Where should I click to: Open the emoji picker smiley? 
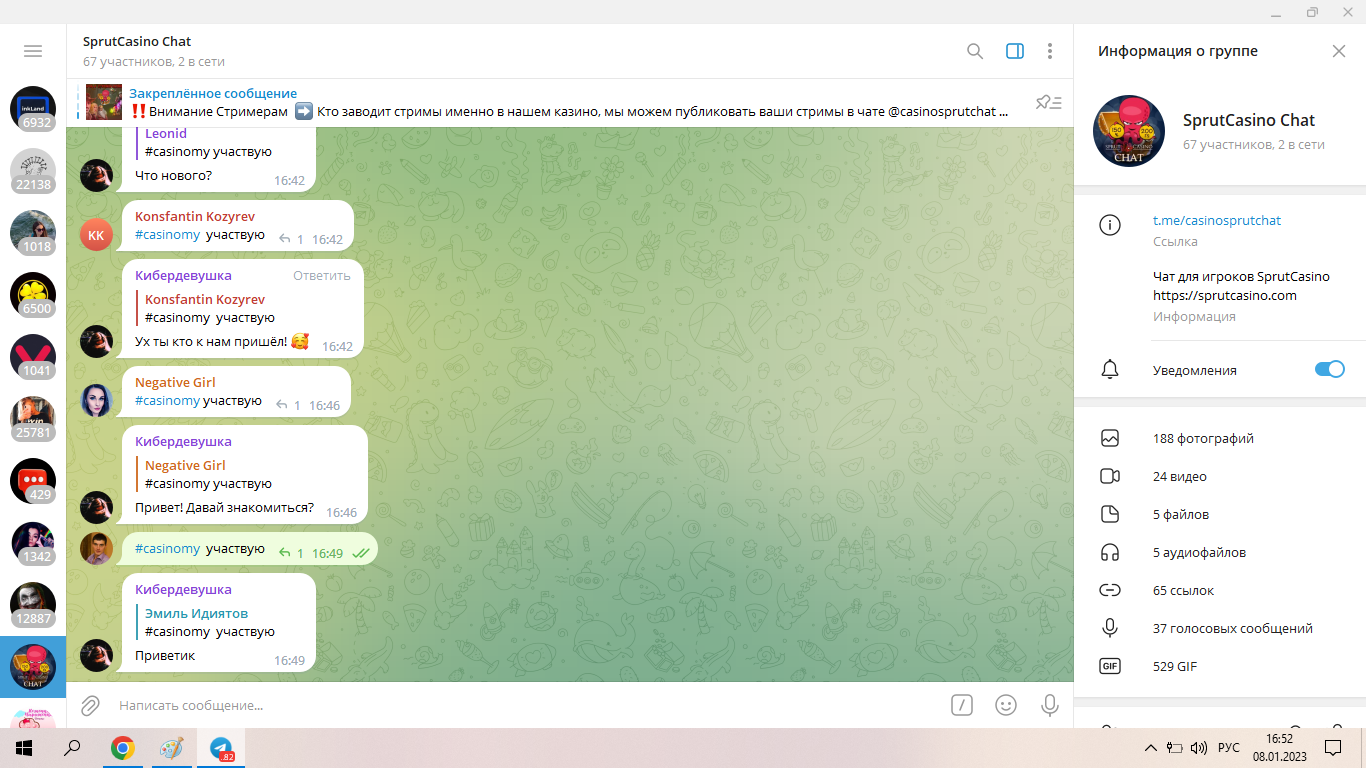[1006, 705]
